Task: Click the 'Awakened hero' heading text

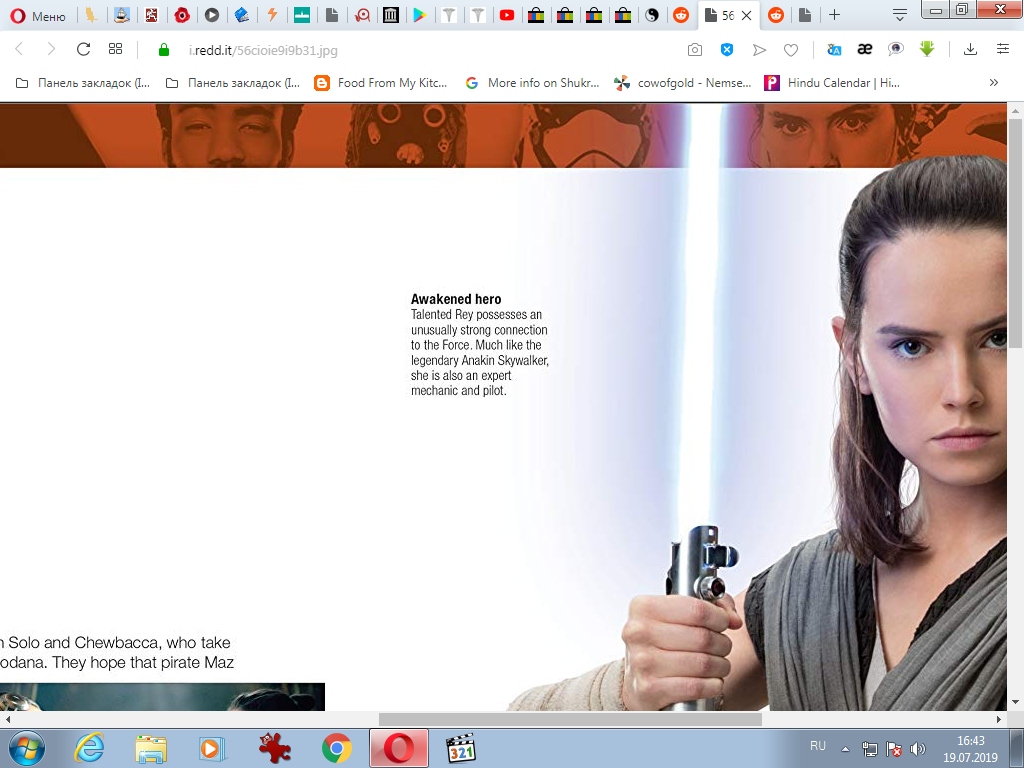Action: [x=456, y=299]
